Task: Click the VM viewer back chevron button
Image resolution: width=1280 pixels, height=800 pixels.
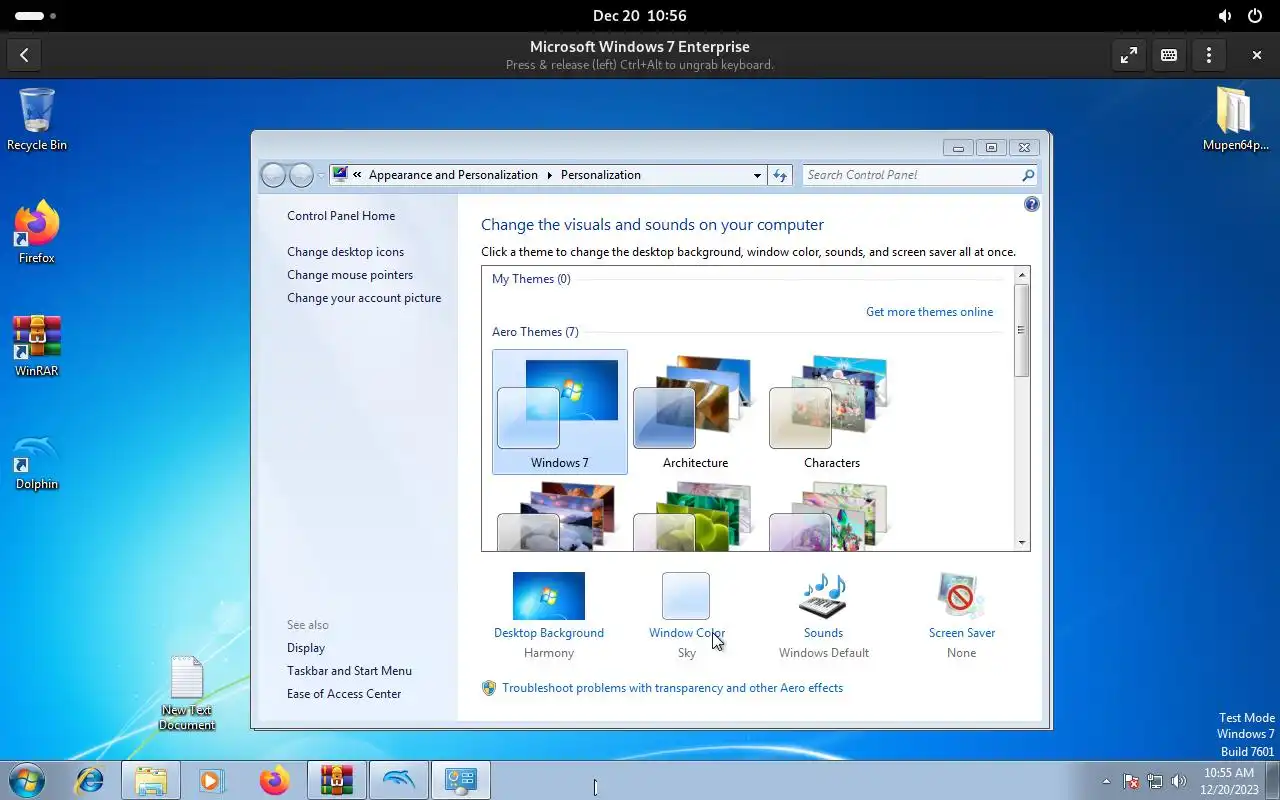Action: pos(24,55)
